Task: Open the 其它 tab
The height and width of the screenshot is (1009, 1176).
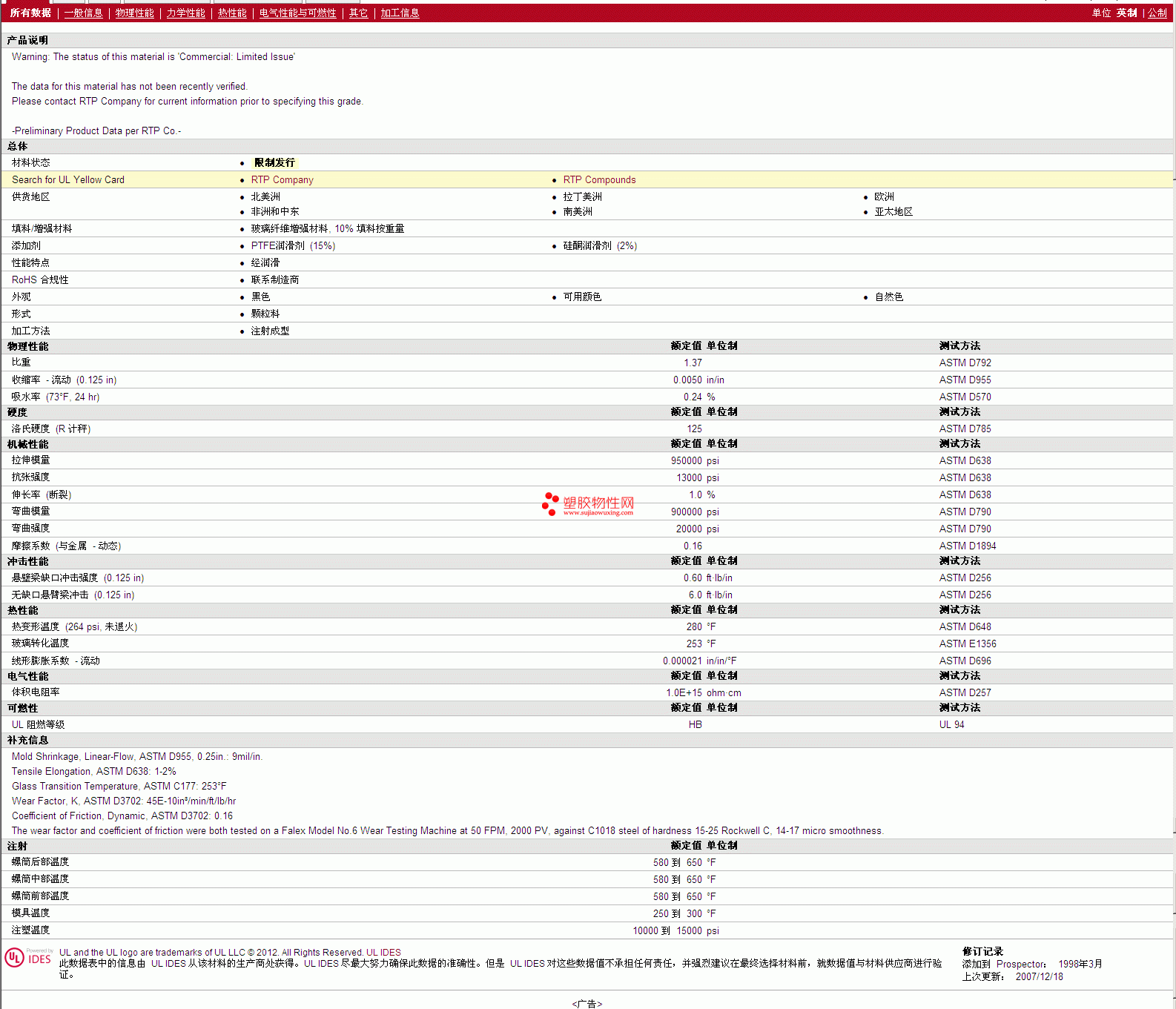Action: 358,13
